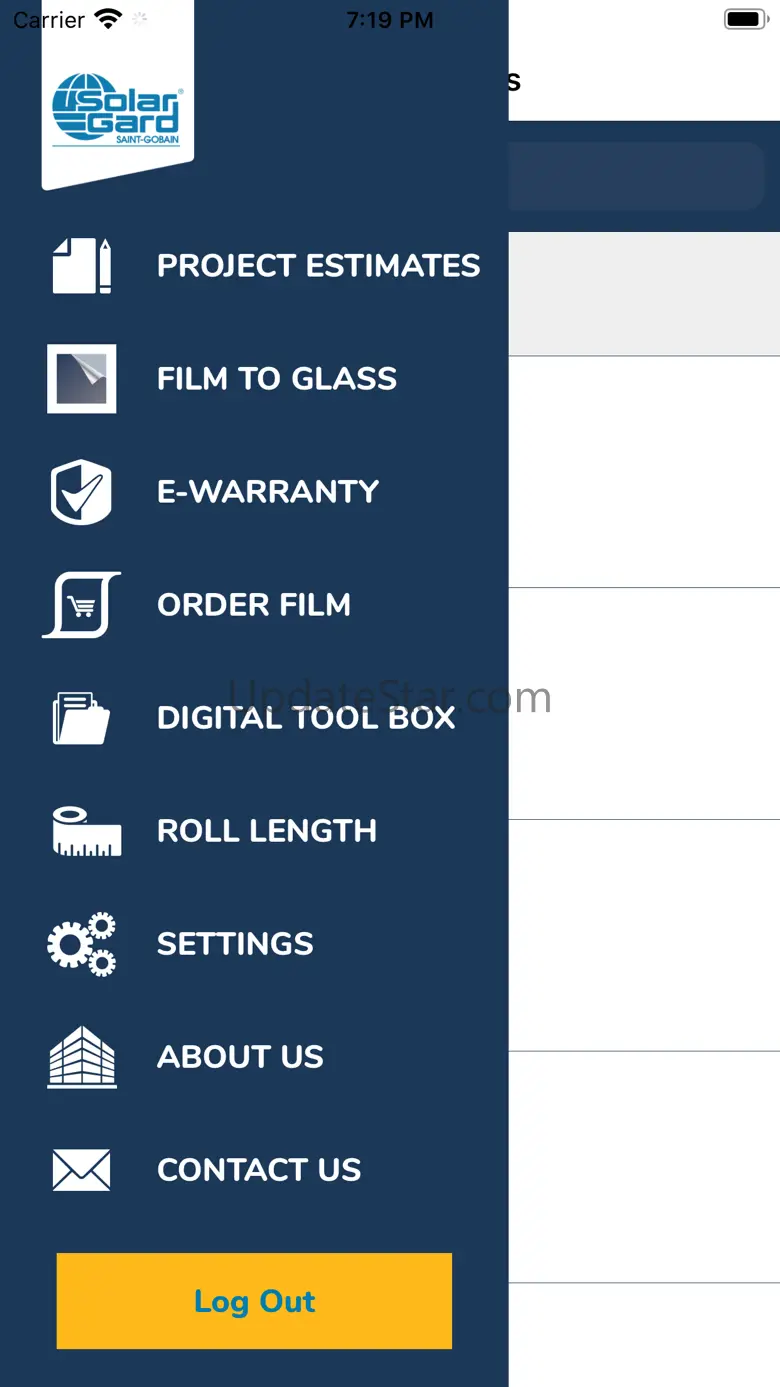This screenshot has height=1387, width=780.
Task: Click the Contact Us envelope icon
Action: point(81,1170)
